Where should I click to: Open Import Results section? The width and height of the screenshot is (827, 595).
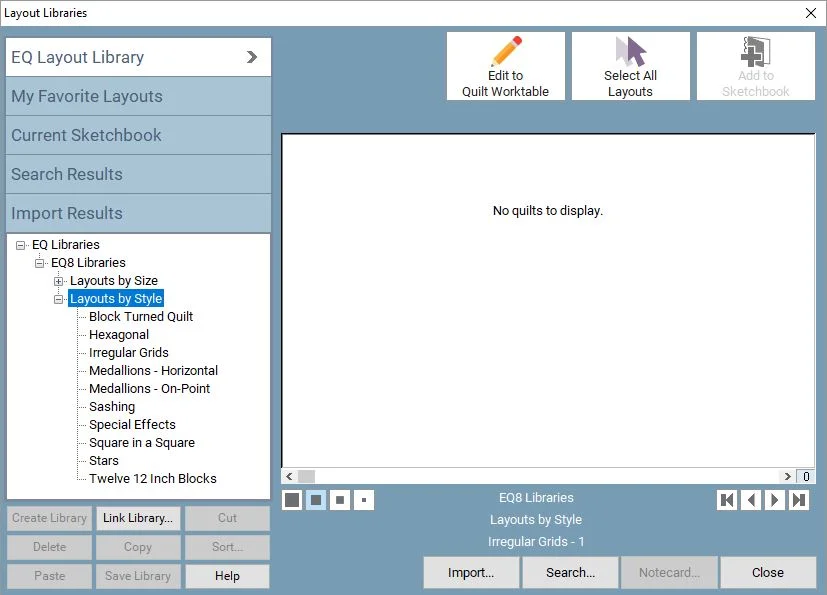pyautogui.click(x=138, y=213)
